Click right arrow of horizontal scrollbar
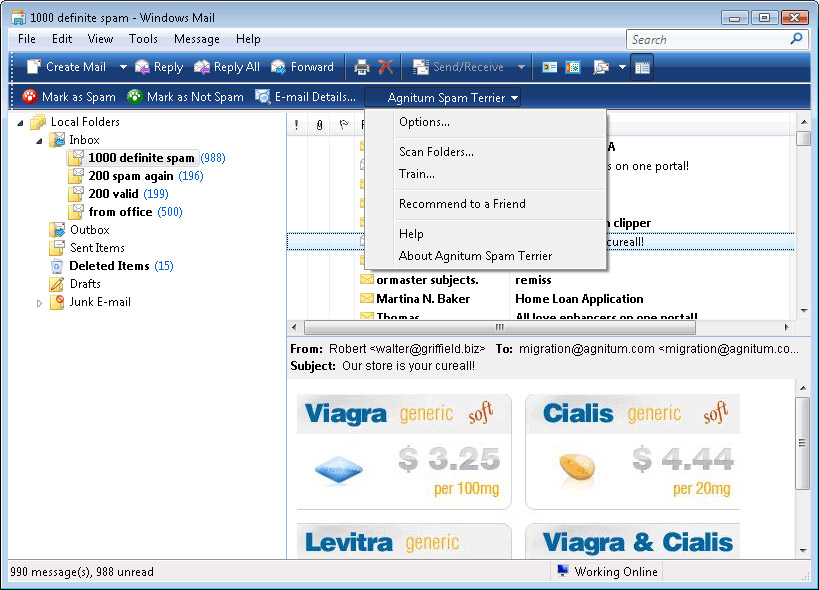The height and width of the screenshot is (590, 819). click(787, 327)
